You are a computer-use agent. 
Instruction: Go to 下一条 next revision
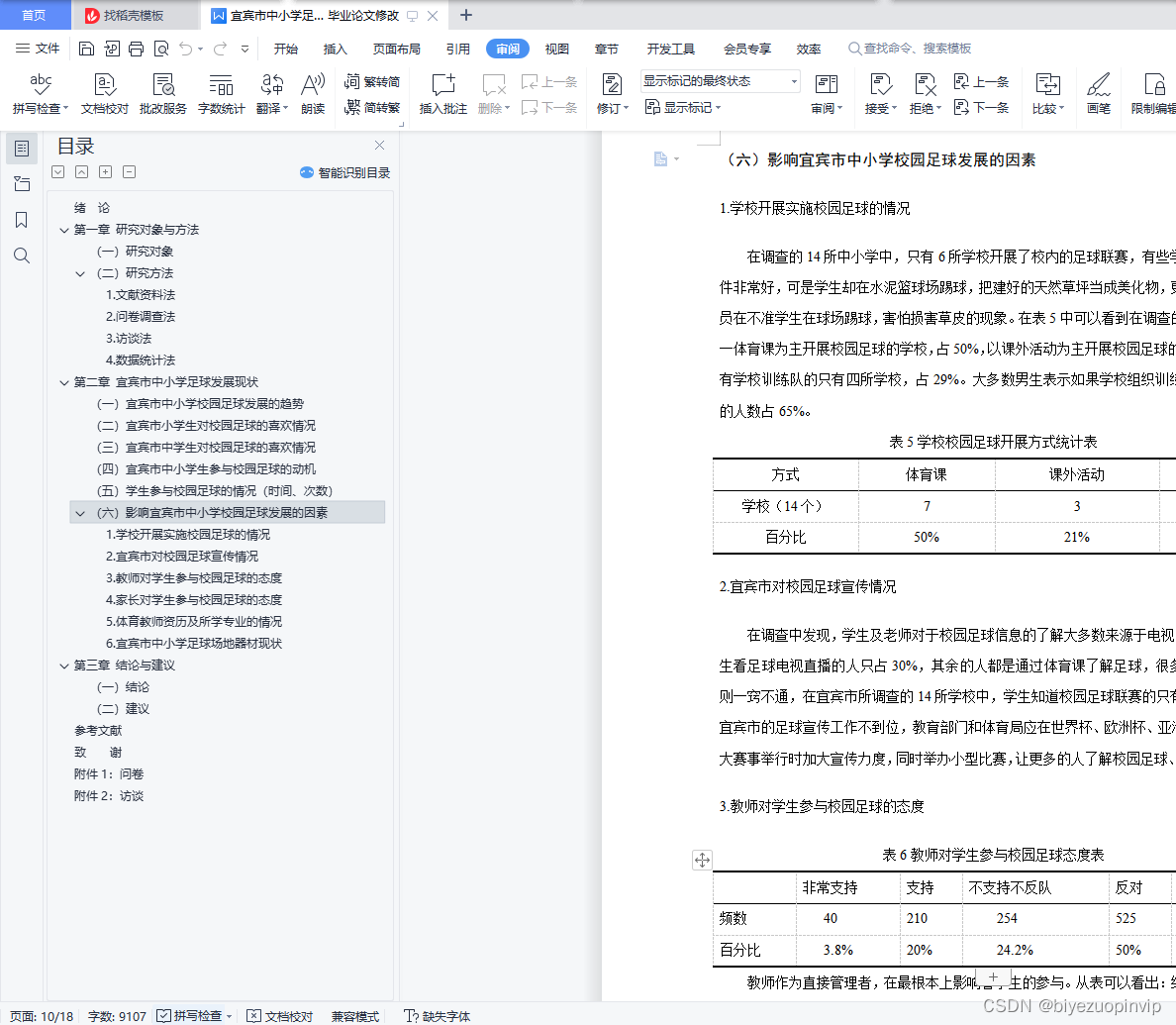(x=981, y=107)
